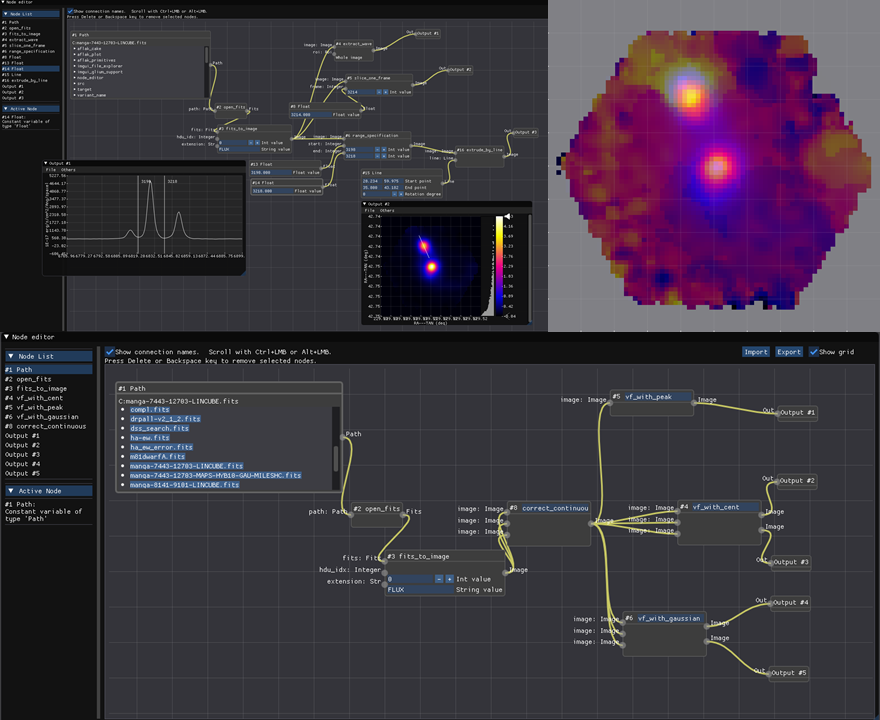
Task: Click the Fits output pin of open_fits in lower editor
Action: [402, 512]
